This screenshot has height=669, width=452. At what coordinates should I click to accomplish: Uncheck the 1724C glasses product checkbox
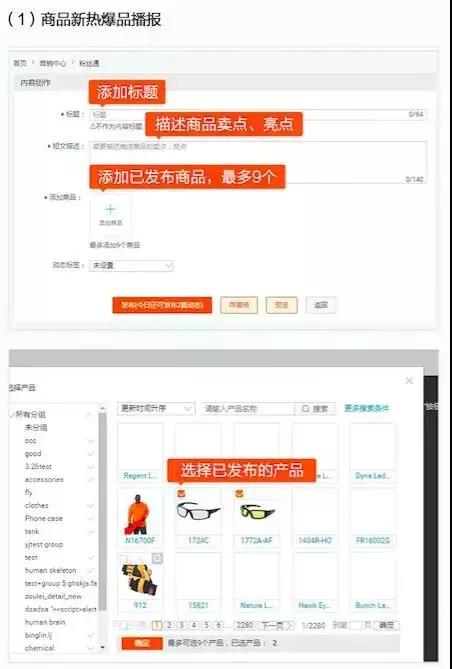(181, 494)
